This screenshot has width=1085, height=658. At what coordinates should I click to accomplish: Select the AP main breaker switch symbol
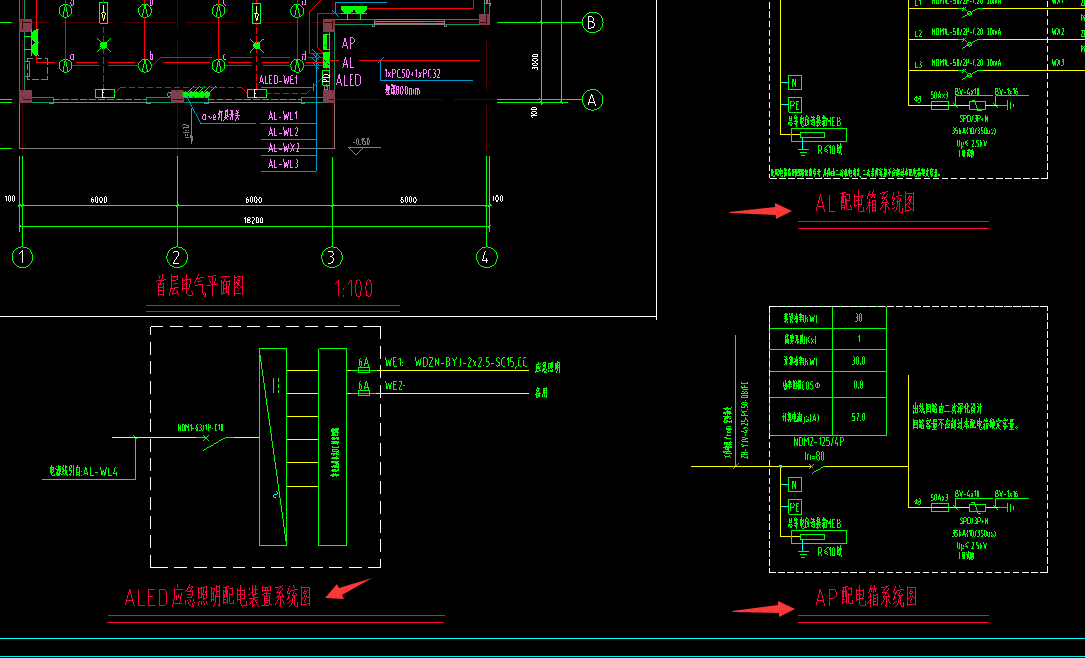817,468
